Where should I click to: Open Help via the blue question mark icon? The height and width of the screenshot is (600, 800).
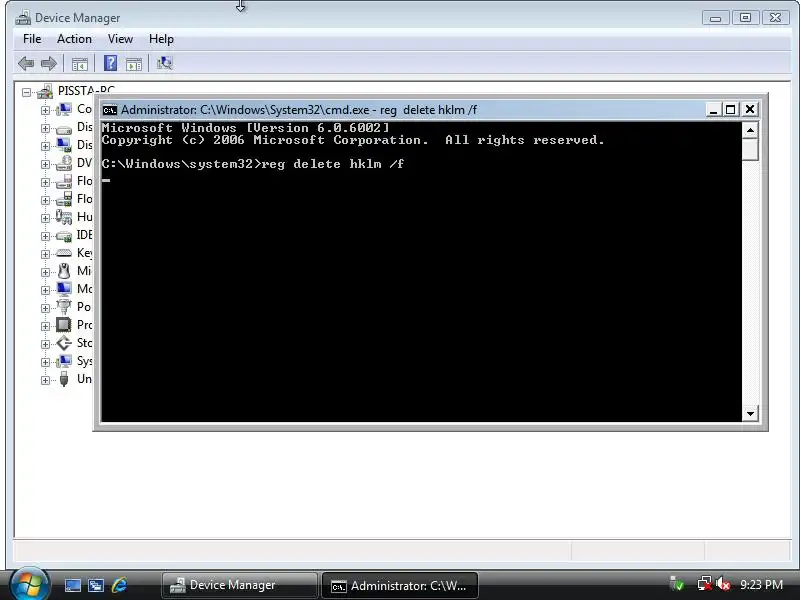[x=110, y=63]
